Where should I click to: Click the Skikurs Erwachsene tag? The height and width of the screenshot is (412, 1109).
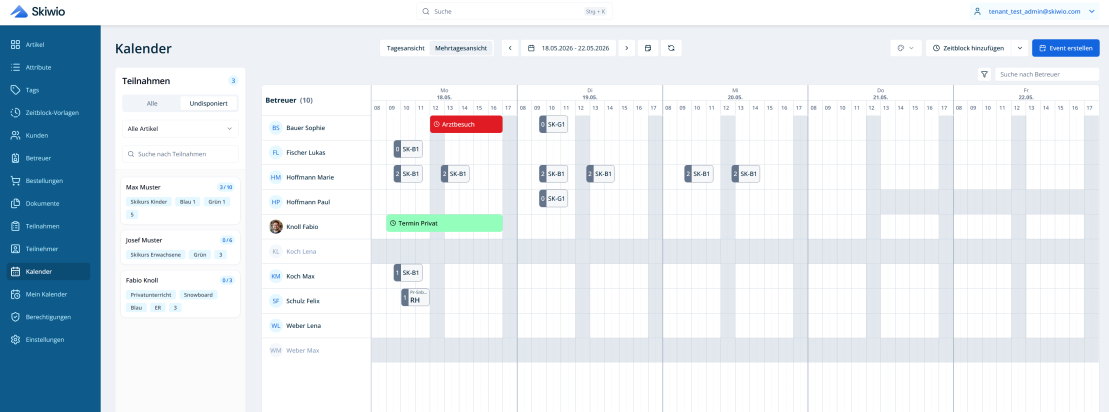point(154,254)
